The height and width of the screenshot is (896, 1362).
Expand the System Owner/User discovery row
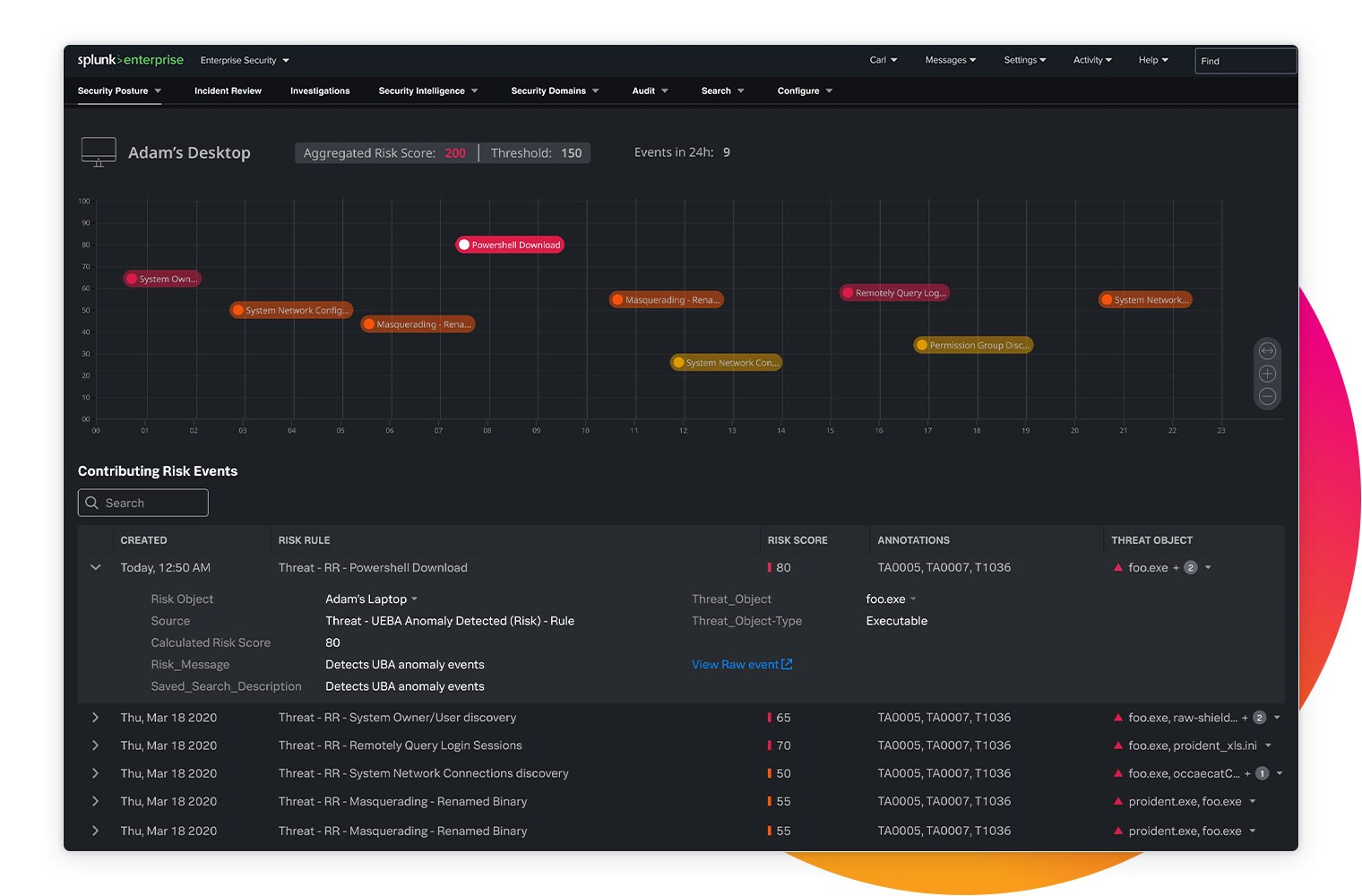[96, 718]
